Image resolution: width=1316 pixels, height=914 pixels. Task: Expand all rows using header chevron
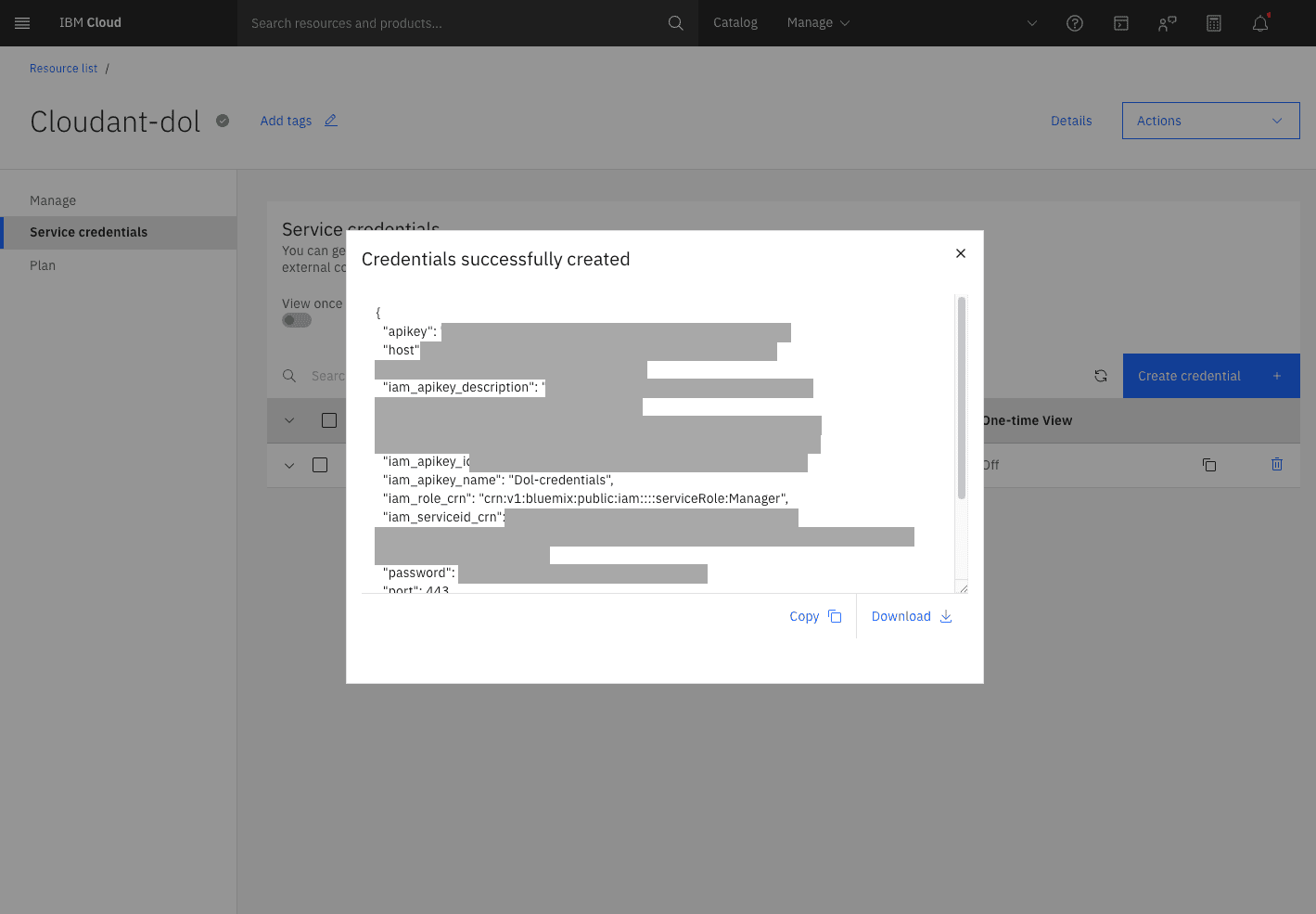point(289,420)
